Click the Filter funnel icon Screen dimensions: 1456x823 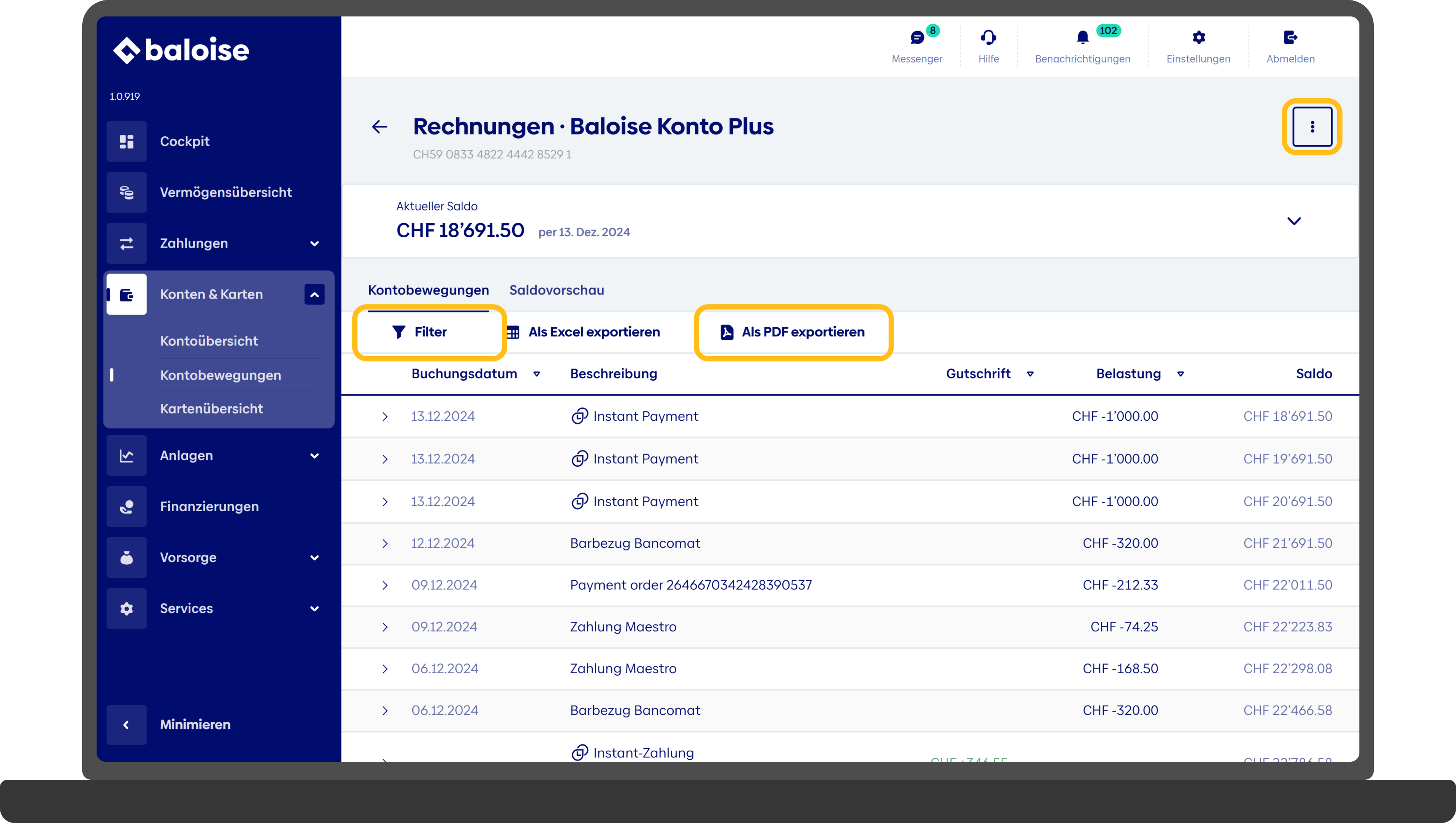pyautogui.click(x=398, y=332)
